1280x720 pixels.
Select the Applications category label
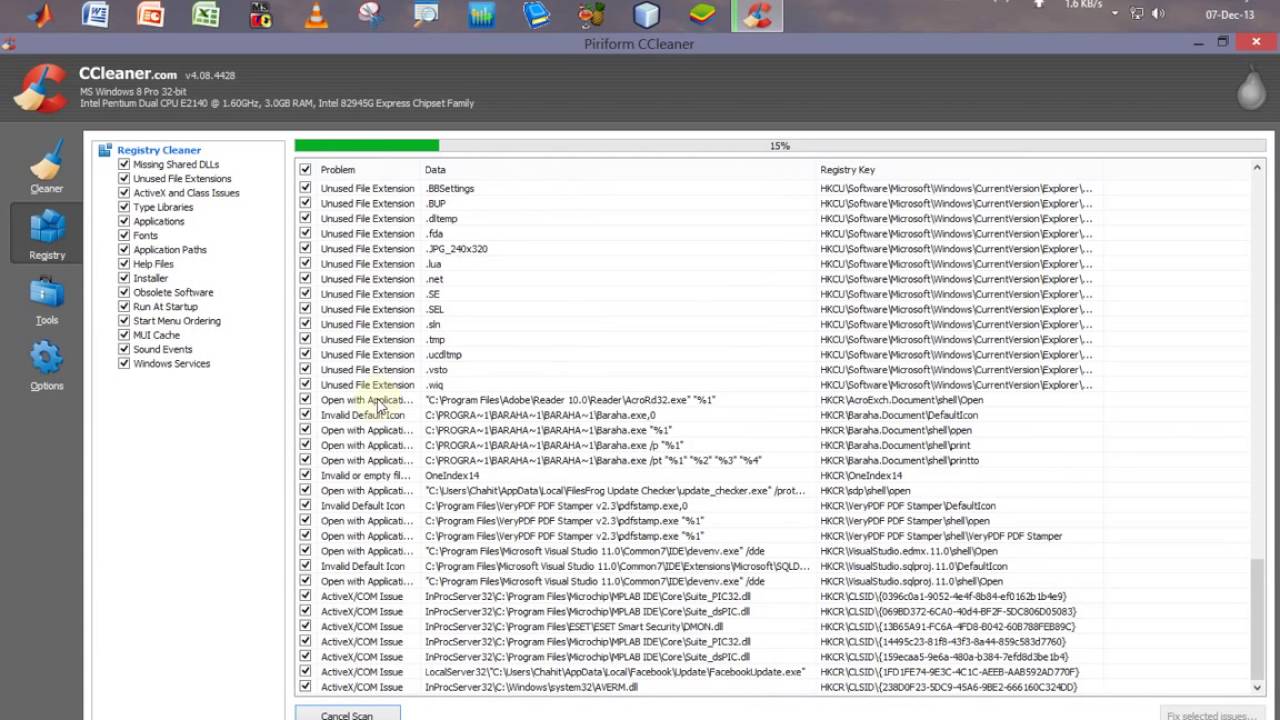pos(159,222)
